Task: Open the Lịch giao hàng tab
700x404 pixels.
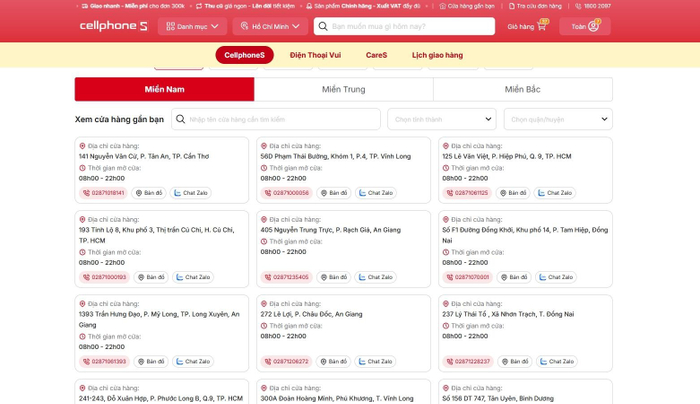Action: [x=437, y=55]
